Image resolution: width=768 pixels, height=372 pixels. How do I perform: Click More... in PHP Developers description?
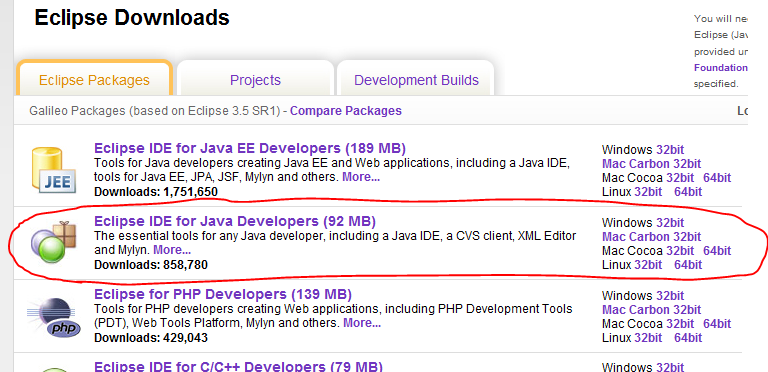(x=362, y=323)
